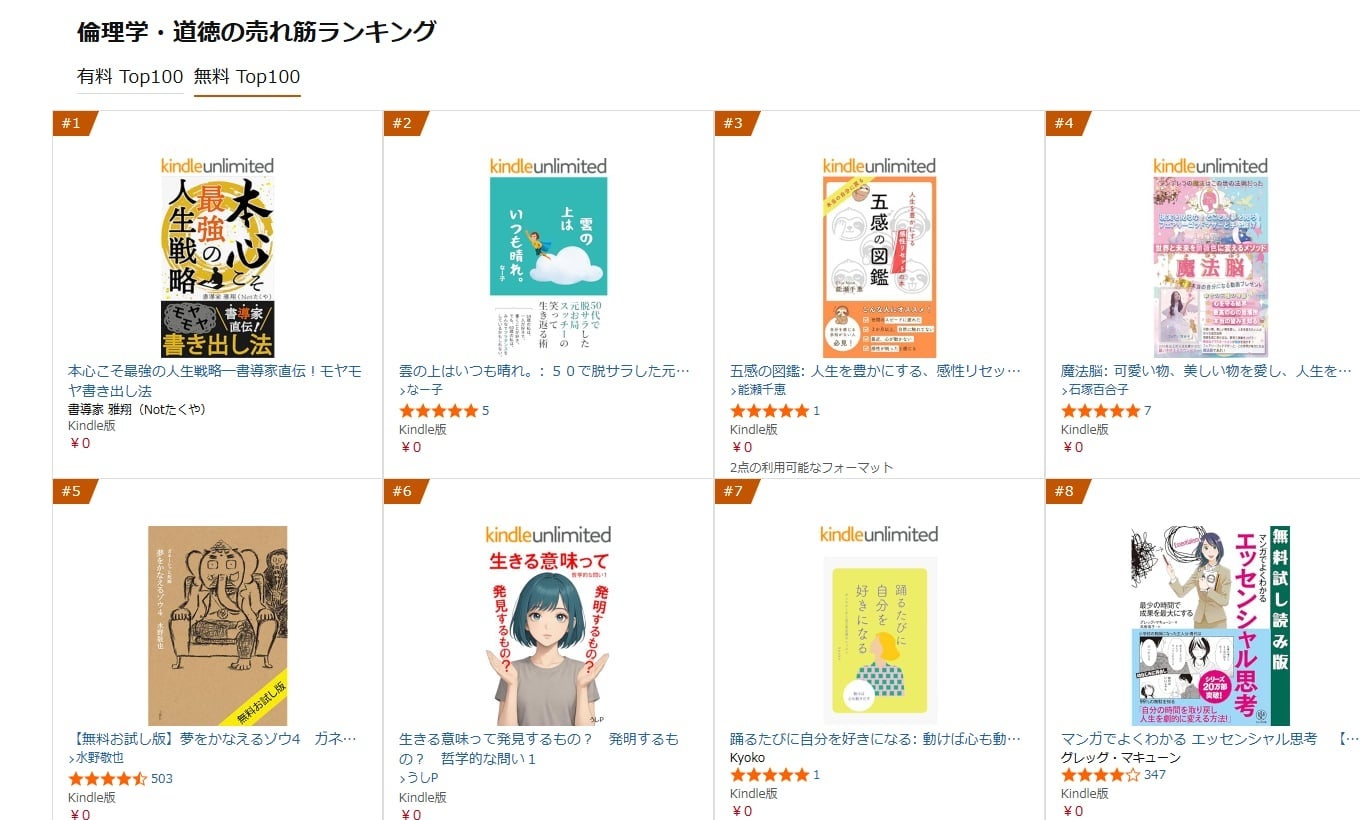Click the 4.5-star rating for 夢をかなえるゾウ4

click(x=107, y=779)
